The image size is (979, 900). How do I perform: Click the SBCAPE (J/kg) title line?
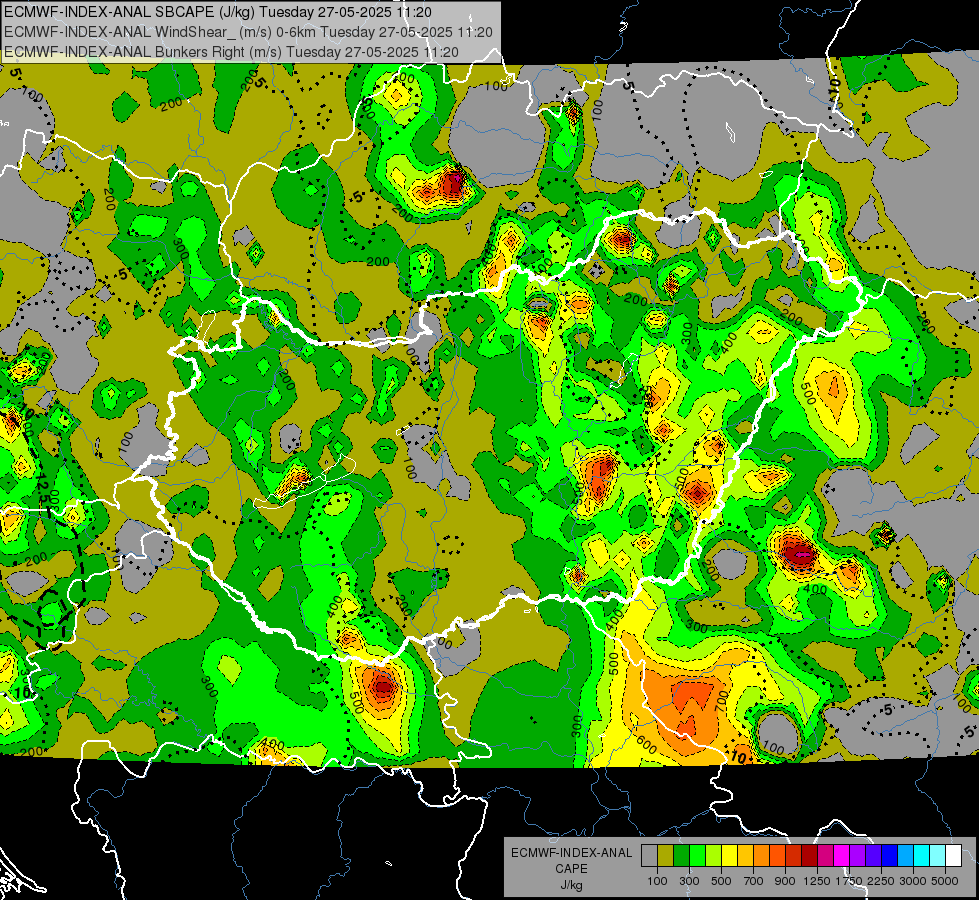pyautogui.click(x=218, y=12)
